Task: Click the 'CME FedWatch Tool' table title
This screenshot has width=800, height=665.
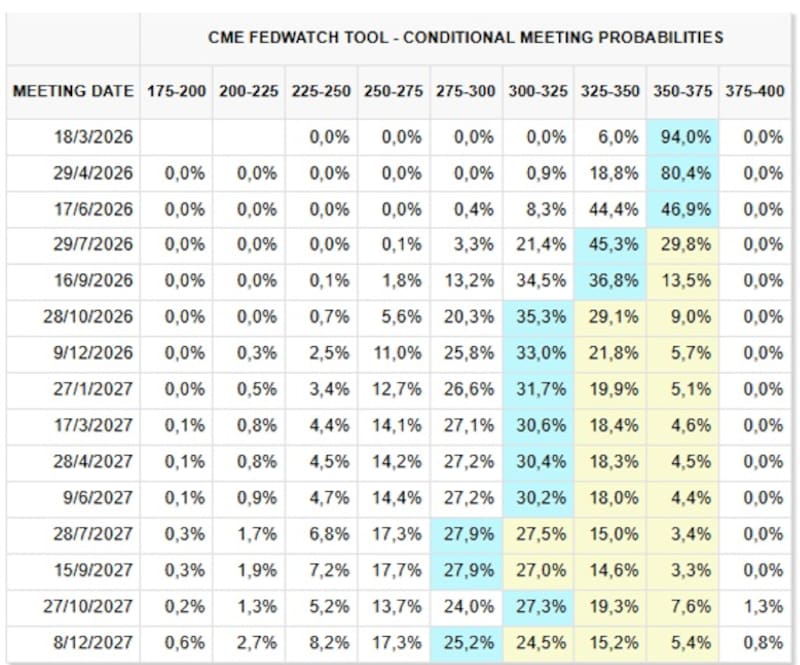Action: 465,38
